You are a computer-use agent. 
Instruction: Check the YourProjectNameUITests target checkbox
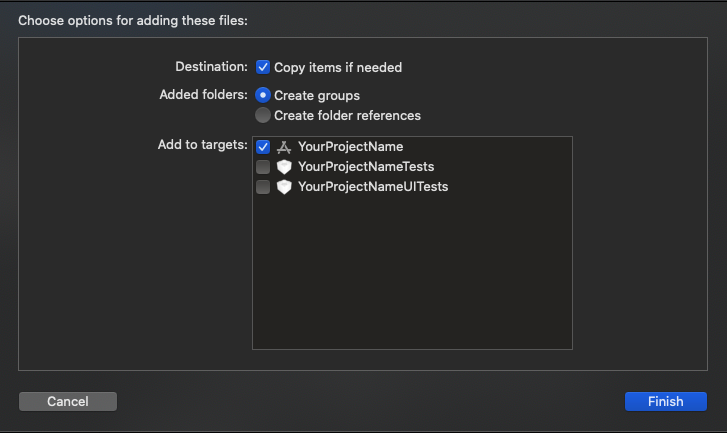point(263,187)
